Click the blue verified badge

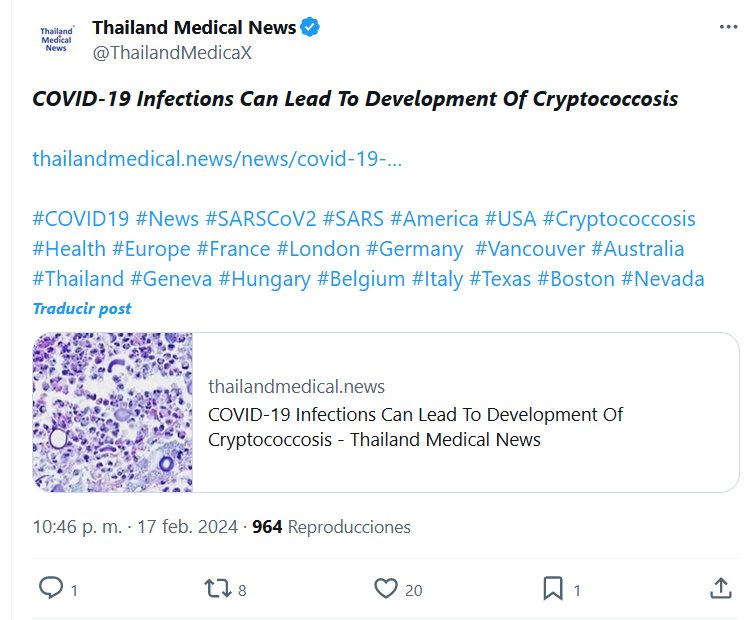coord(311,28)
